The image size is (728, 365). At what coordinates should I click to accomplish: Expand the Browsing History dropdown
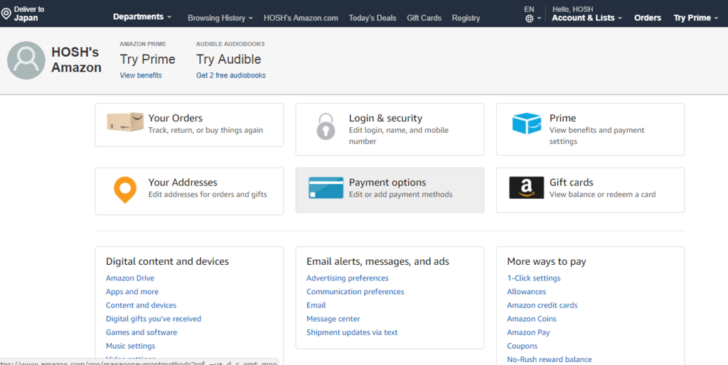(x=220, y=18)
